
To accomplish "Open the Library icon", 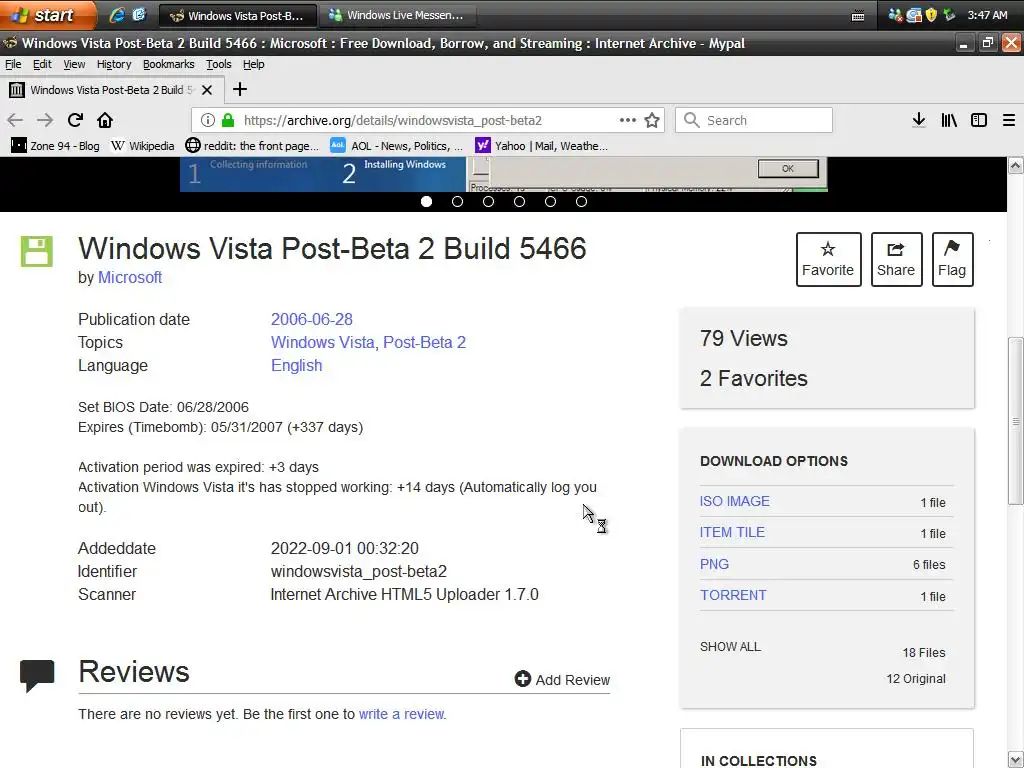I will [949, 120].
